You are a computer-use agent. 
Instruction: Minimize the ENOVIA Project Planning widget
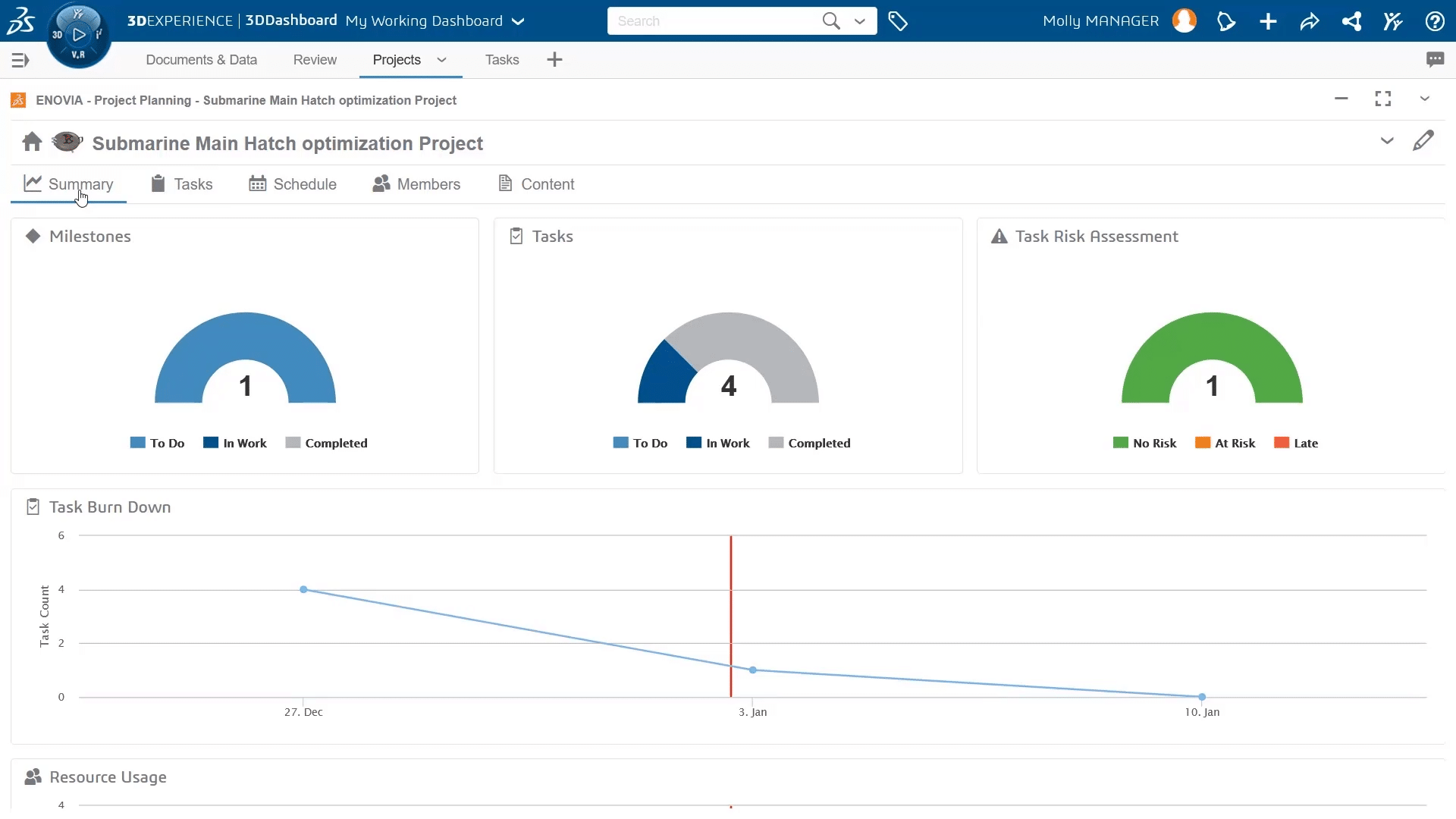pyautogui.click(x=1341, y=99)
